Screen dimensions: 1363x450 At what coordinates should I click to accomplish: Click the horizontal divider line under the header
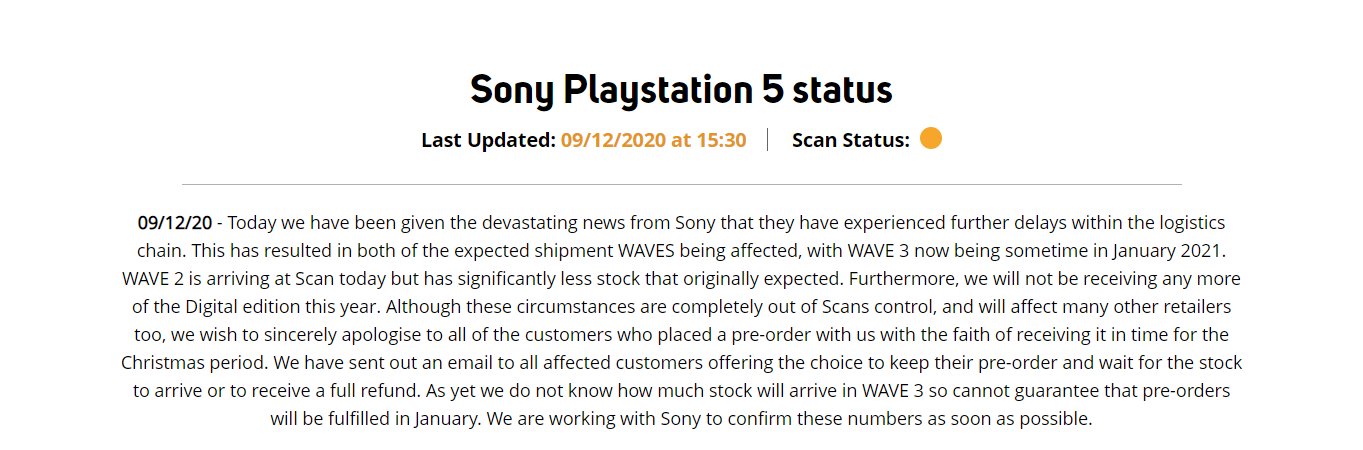pos(681,184)
